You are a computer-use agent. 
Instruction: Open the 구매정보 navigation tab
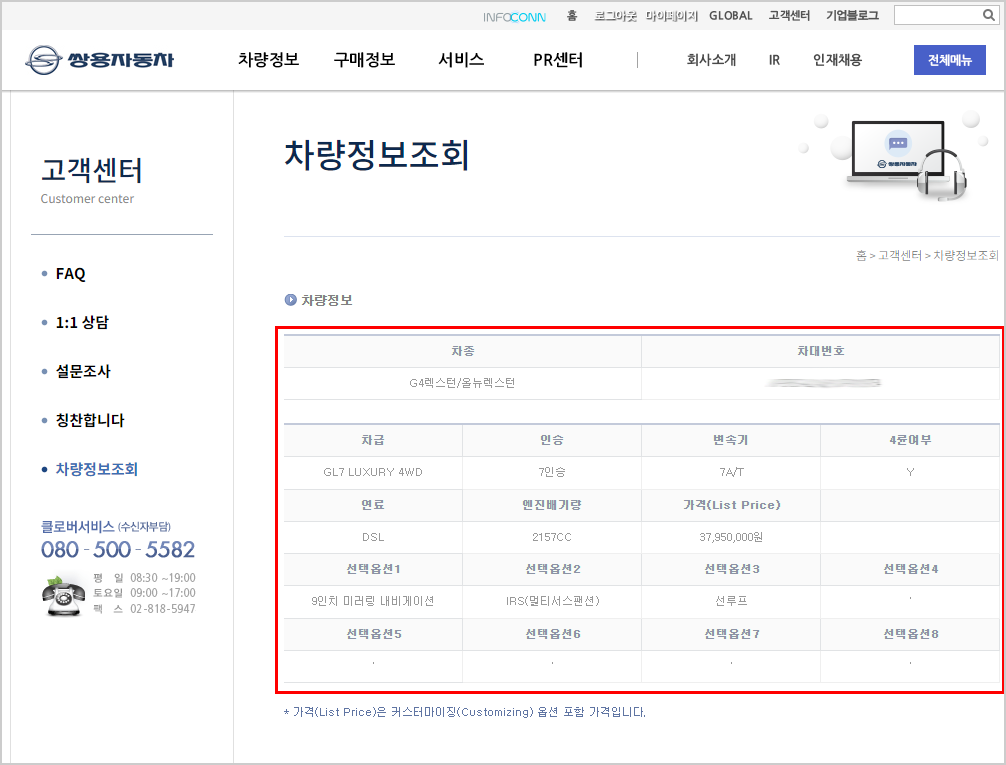[x=364, y=60]
